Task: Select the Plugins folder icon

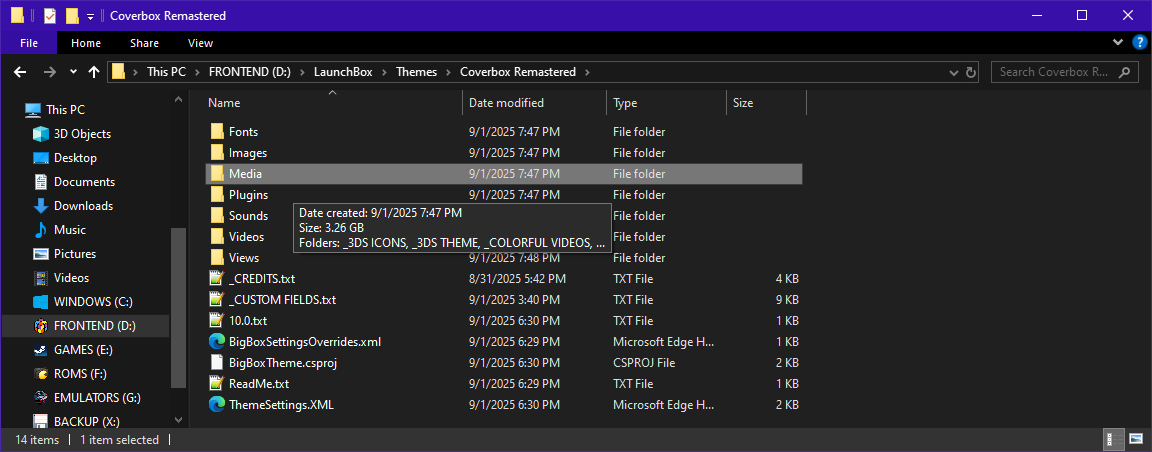Action: tap(217, 195)
